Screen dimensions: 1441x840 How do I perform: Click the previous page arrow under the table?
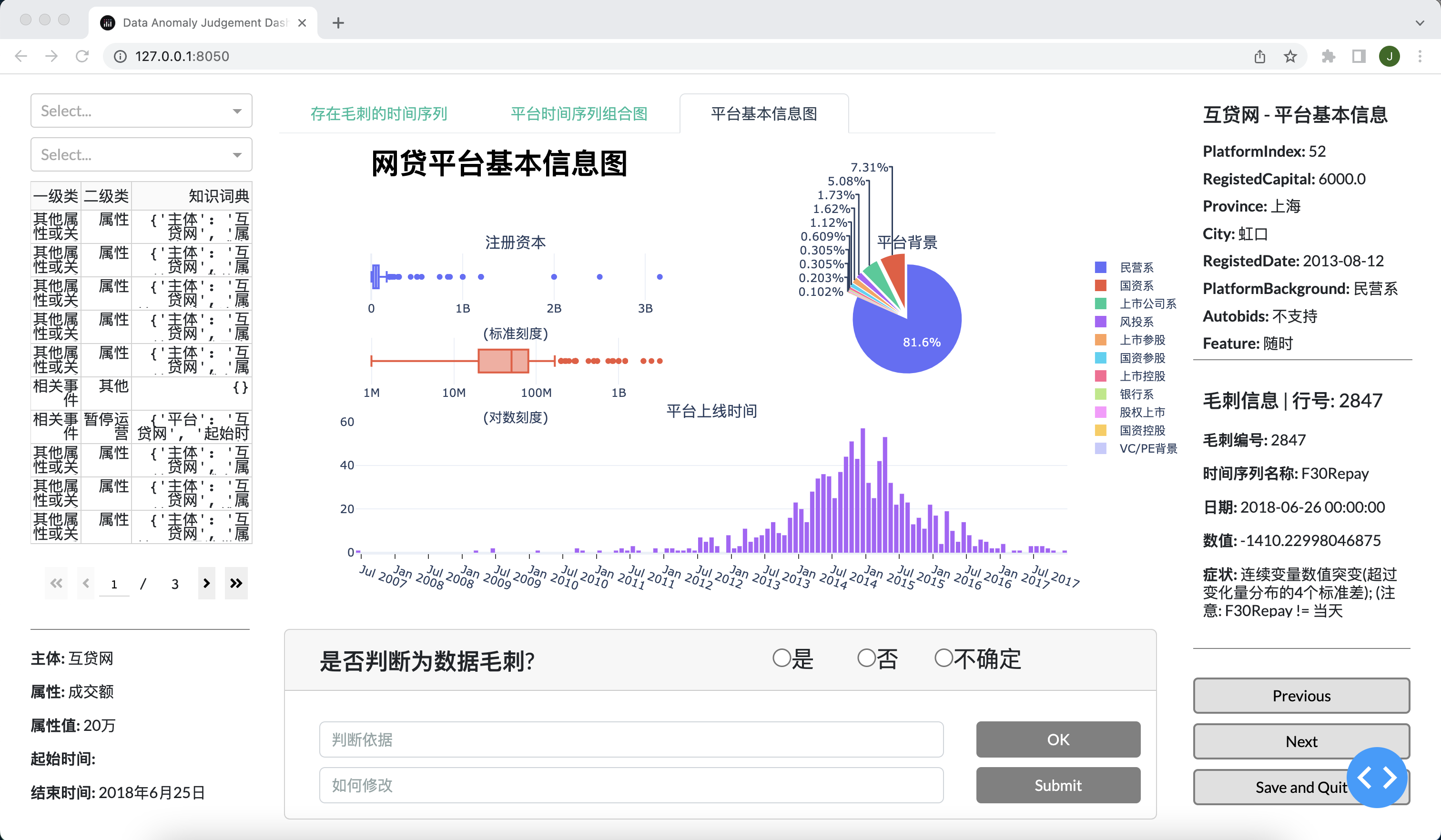pos(86,583)
